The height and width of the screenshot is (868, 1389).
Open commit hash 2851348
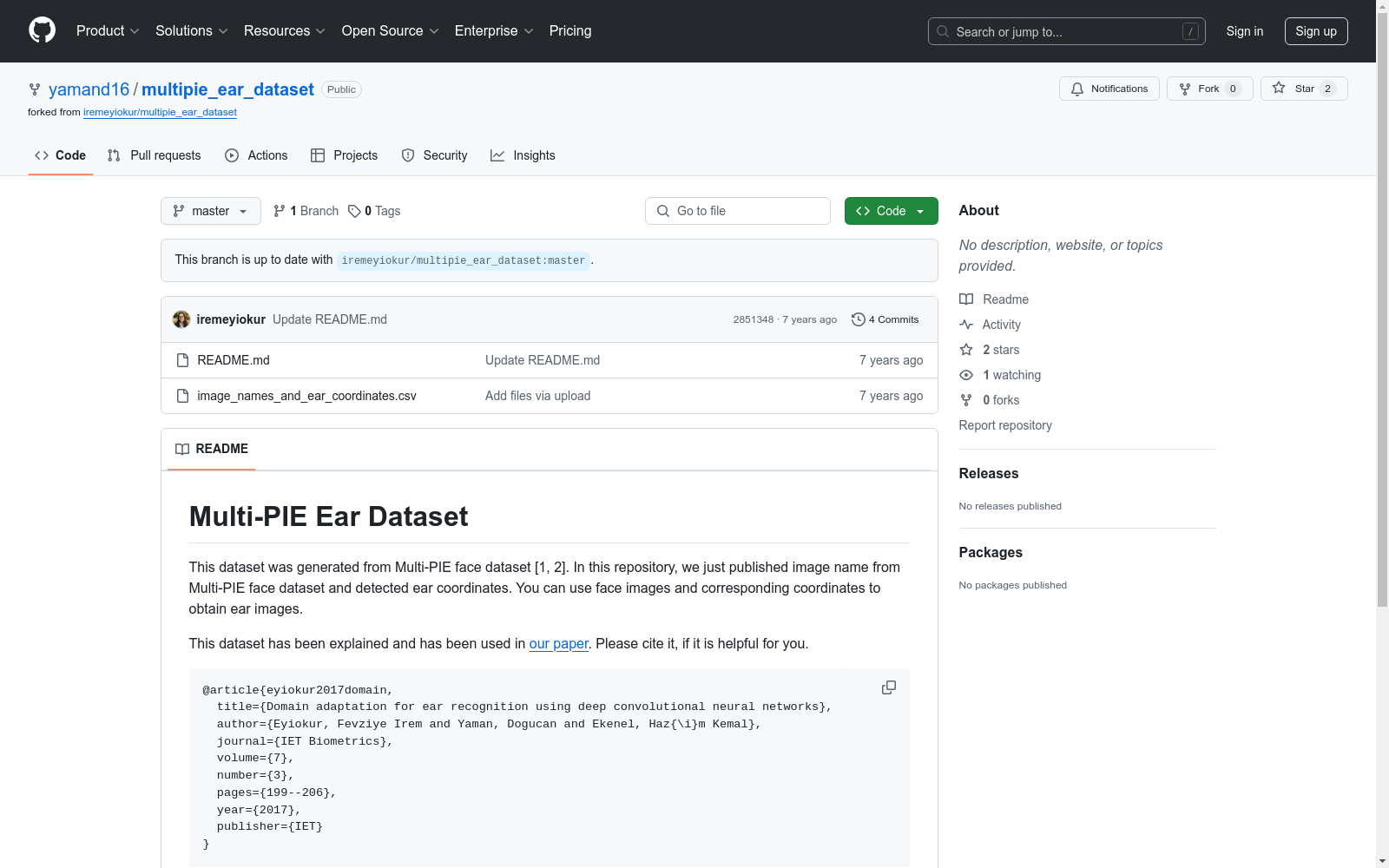click(x=753, y=319)
